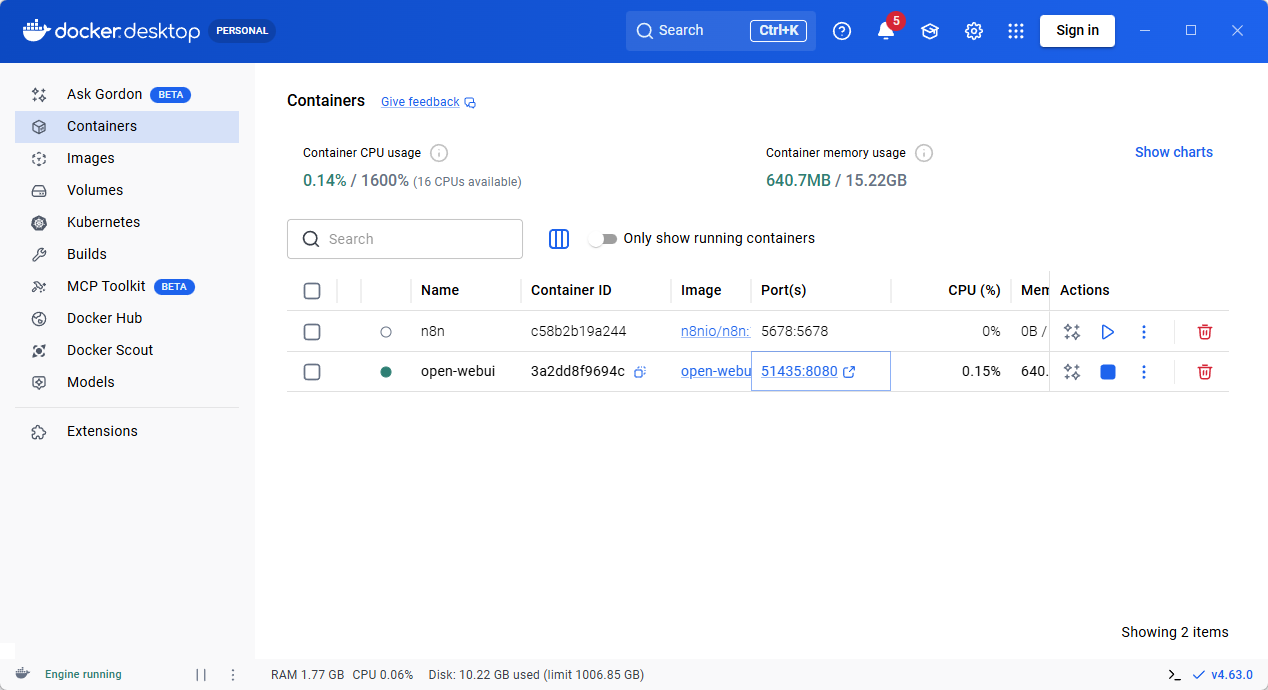
Task: Show info for Container memory usage
Action: point(924,153)
